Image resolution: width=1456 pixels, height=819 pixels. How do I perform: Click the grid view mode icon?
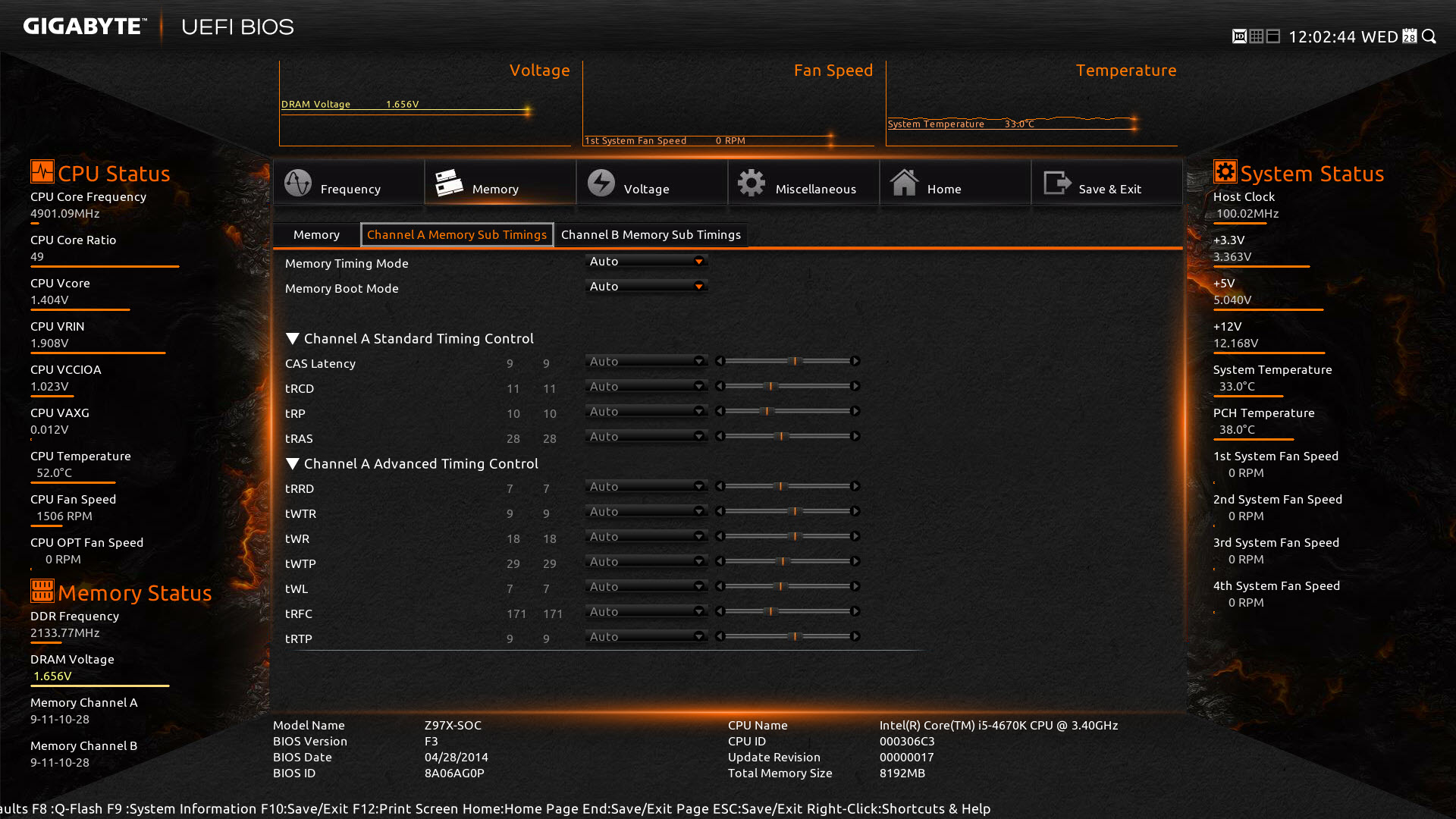point(1257,36)
